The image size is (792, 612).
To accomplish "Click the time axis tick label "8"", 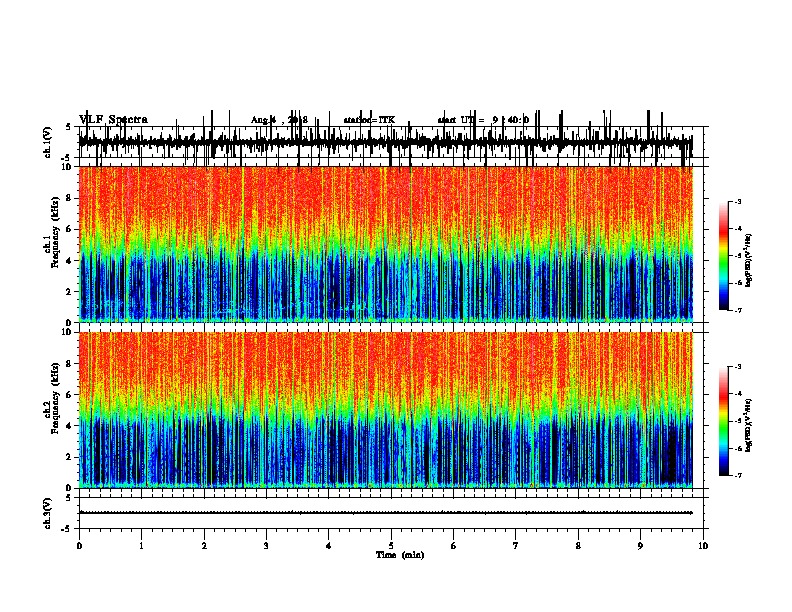I will pos(578,546).
